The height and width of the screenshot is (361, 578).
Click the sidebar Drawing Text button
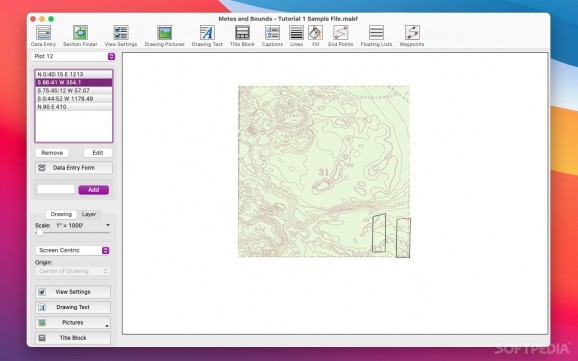73,307
